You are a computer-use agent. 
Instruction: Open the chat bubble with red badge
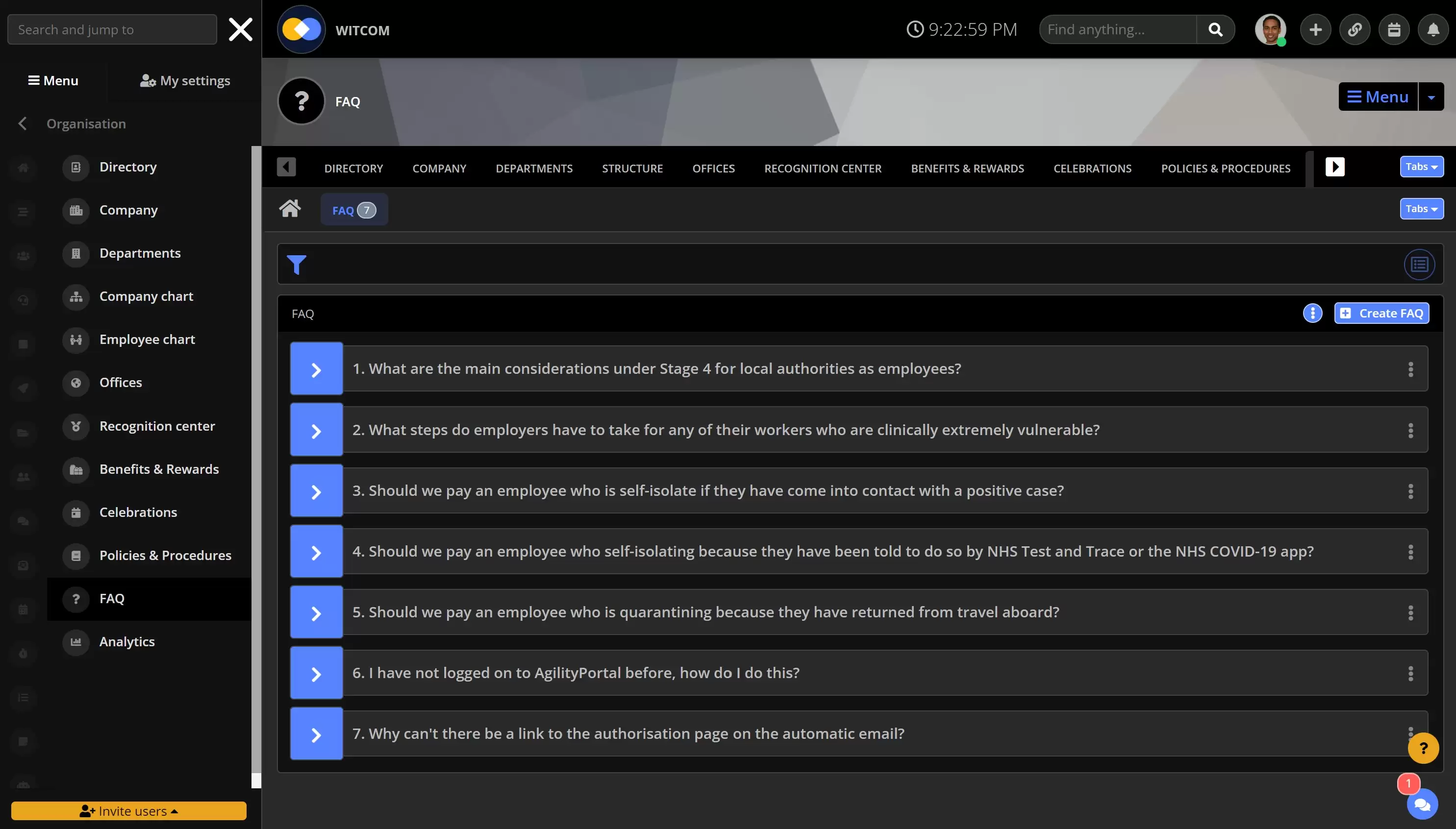(x=1422, y=804)
